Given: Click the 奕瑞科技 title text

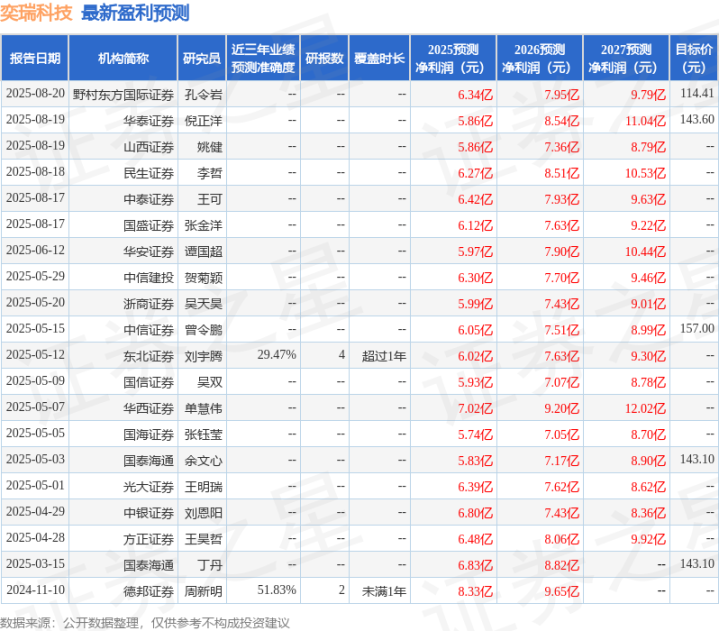Looking at the screenshot, I should click(36, 13).
